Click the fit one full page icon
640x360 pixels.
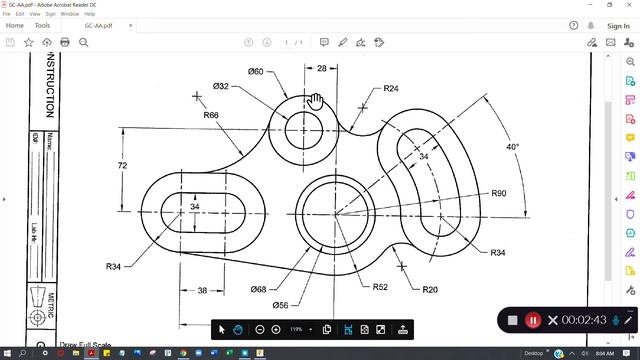364,329
